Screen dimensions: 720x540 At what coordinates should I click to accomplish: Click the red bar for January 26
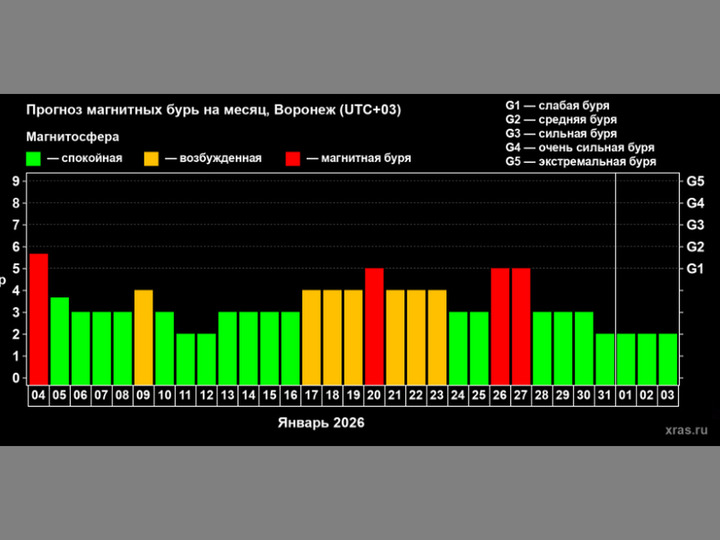tap(500, 324)
